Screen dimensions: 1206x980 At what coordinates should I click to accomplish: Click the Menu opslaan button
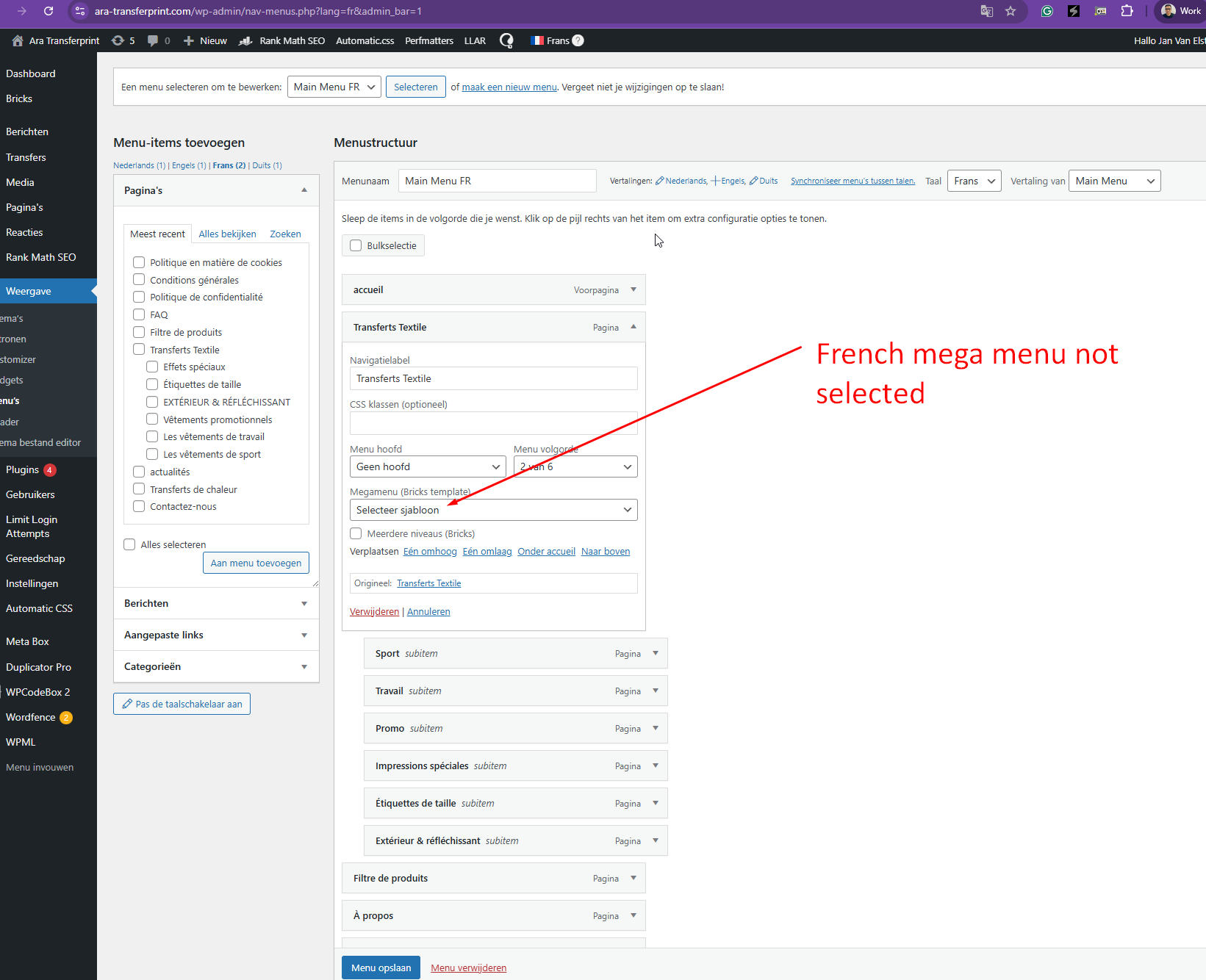[381, 968]
